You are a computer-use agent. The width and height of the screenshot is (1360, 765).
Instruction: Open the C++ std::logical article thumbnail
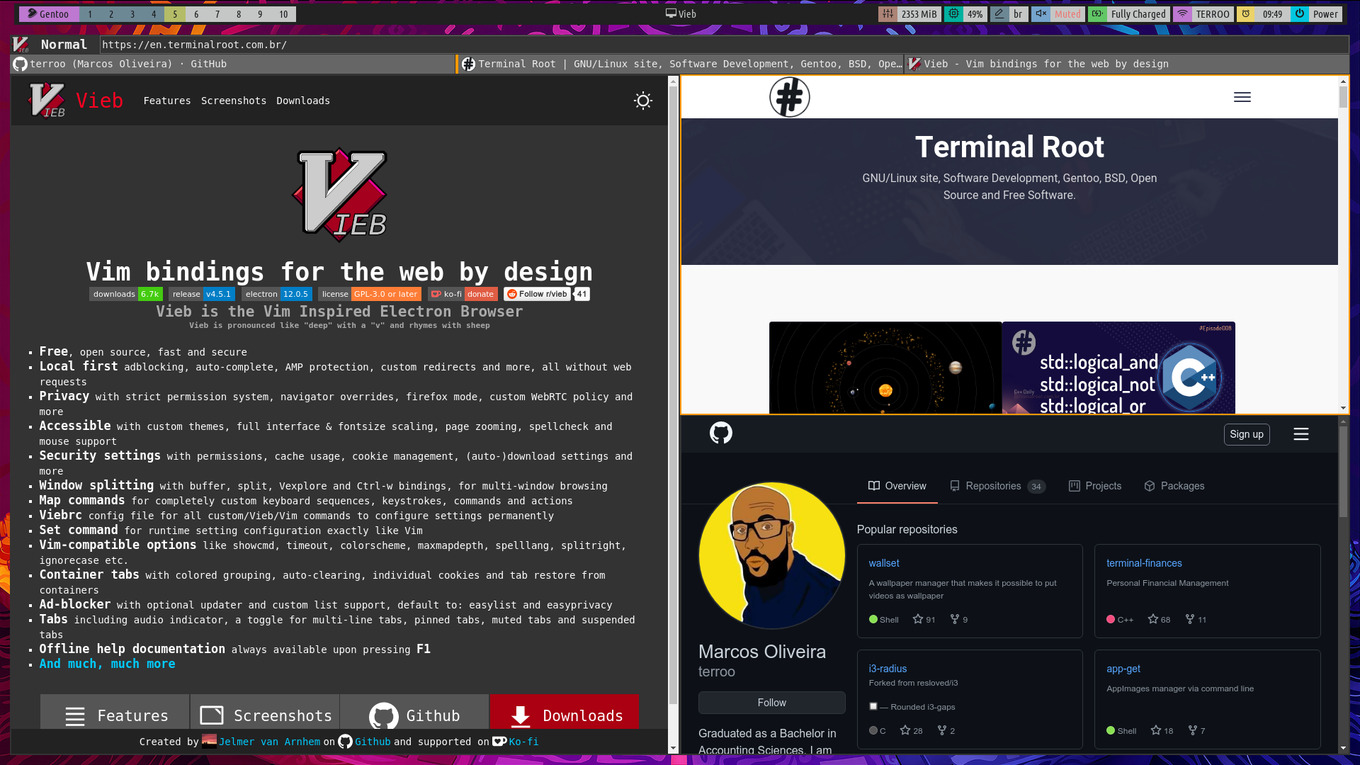coord(1118,367)
